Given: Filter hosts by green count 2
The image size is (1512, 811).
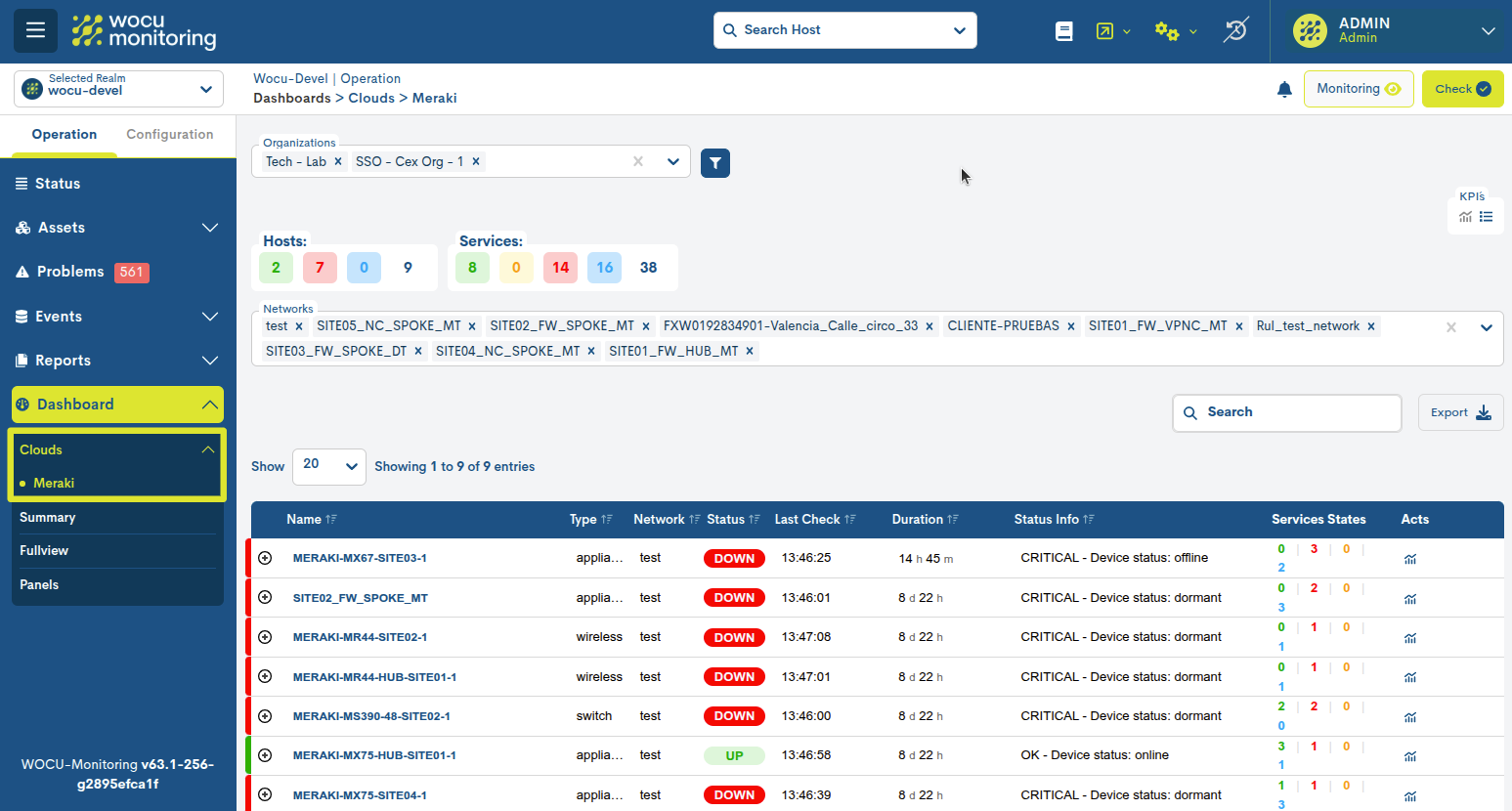Looking at the screenshot, I should [x=276, y=268].
